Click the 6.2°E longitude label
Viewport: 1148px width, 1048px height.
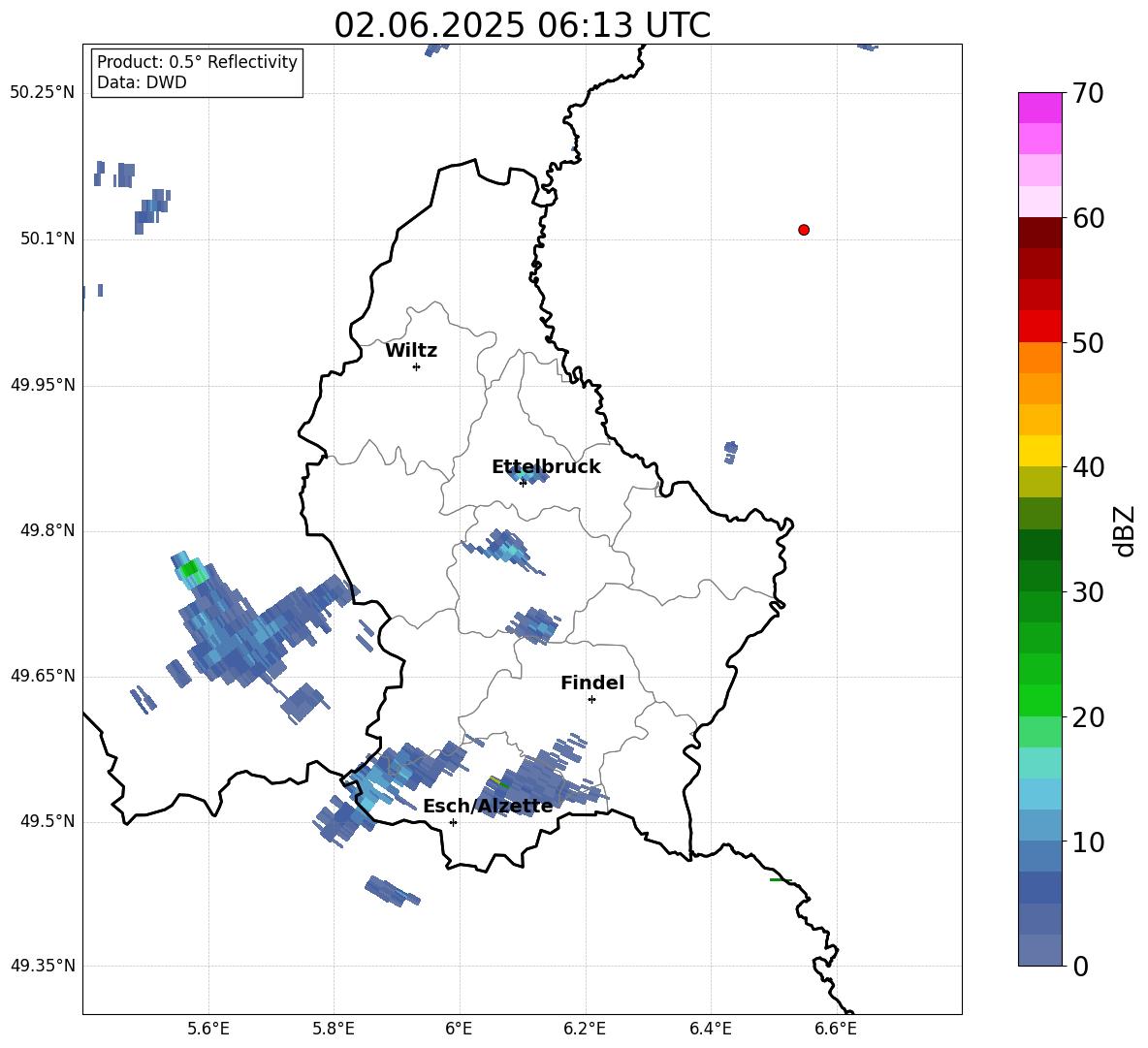tap(585, 1029)
